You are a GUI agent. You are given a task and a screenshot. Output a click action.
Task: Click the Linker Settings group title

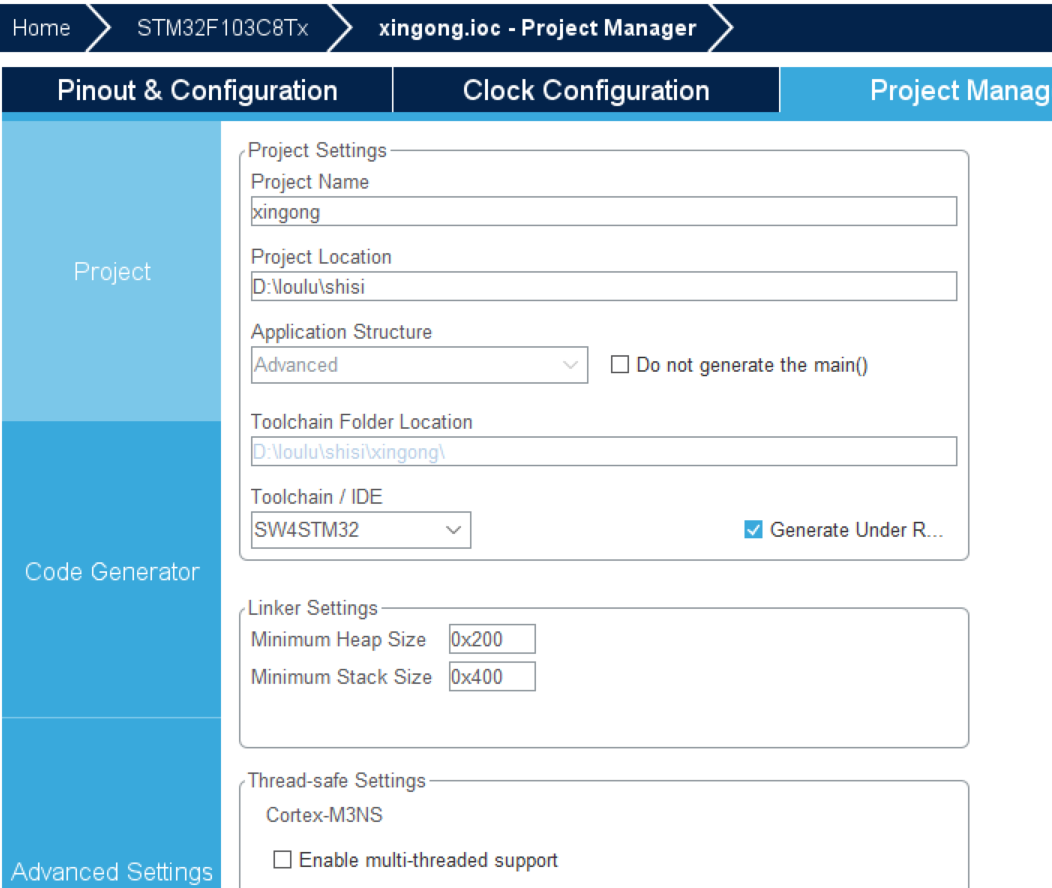pyautogui.click(x=313, y=608)
